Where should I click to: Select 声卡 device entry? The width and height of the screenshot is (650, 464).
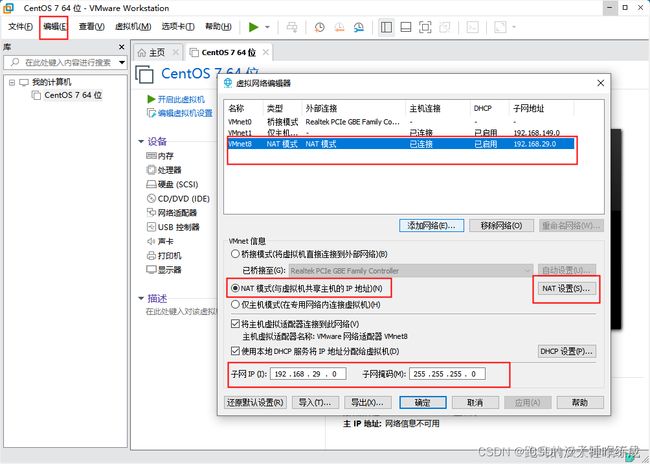[160, 241]
